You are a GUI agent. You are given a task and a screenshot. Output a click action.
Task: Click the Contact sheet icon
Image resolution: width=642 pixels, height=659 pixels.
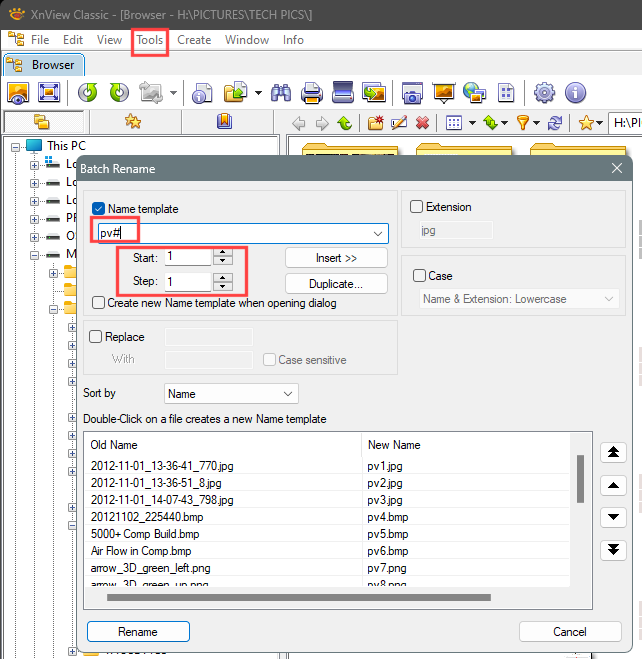tap(506, 93)
